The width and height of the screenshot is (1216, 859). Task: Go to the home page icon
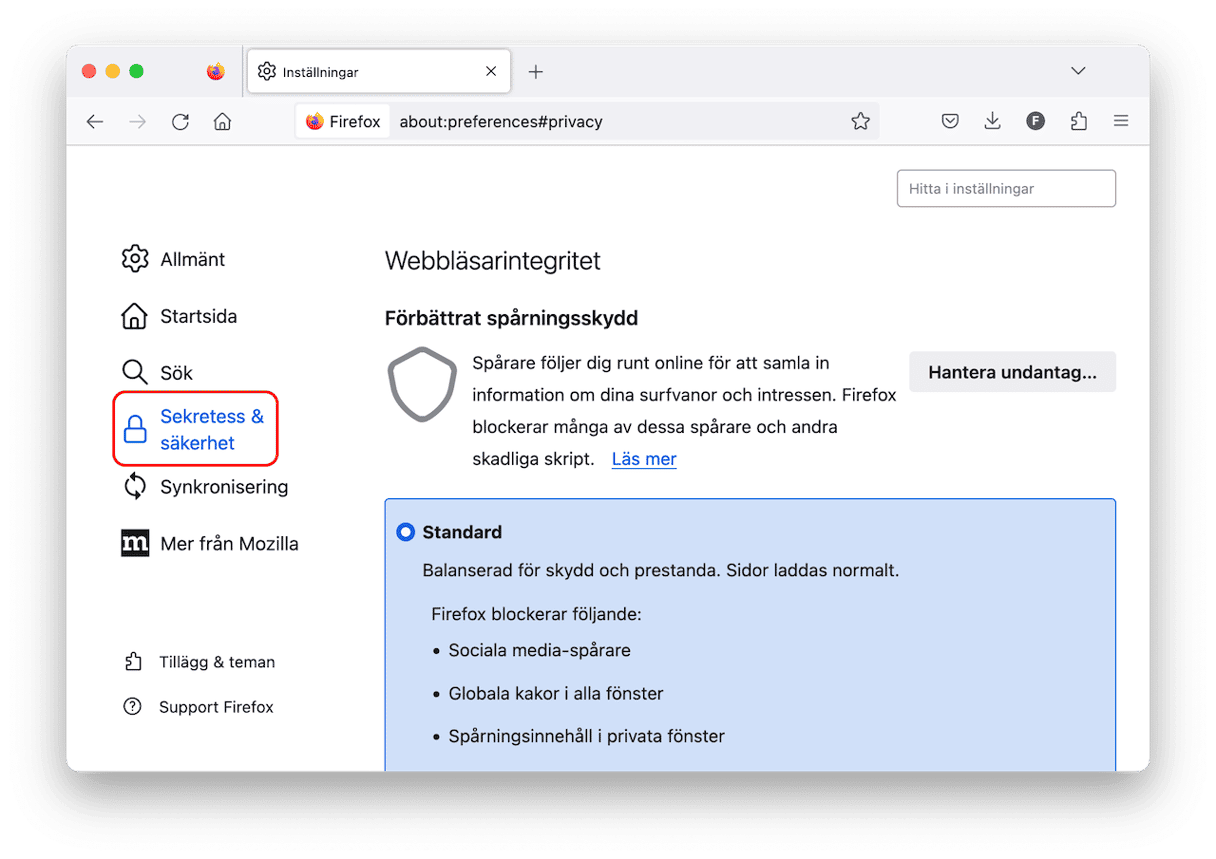[x=222, y=122]
